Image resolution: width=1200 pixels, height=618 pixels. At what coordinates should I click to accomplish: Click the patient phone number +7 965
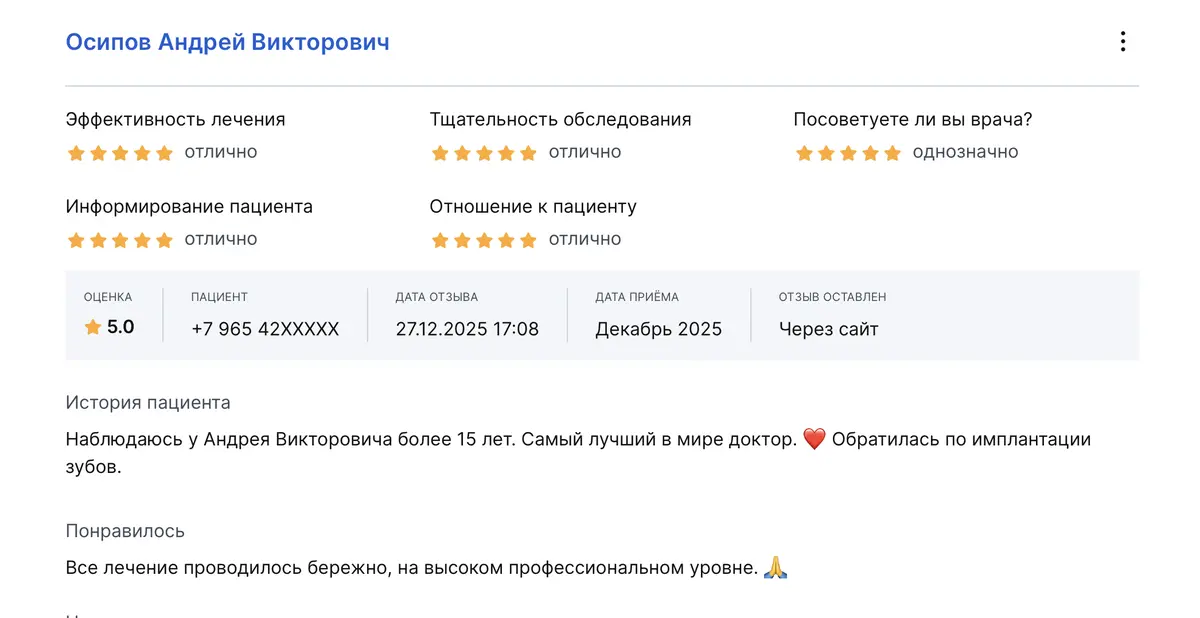(265, 329)
